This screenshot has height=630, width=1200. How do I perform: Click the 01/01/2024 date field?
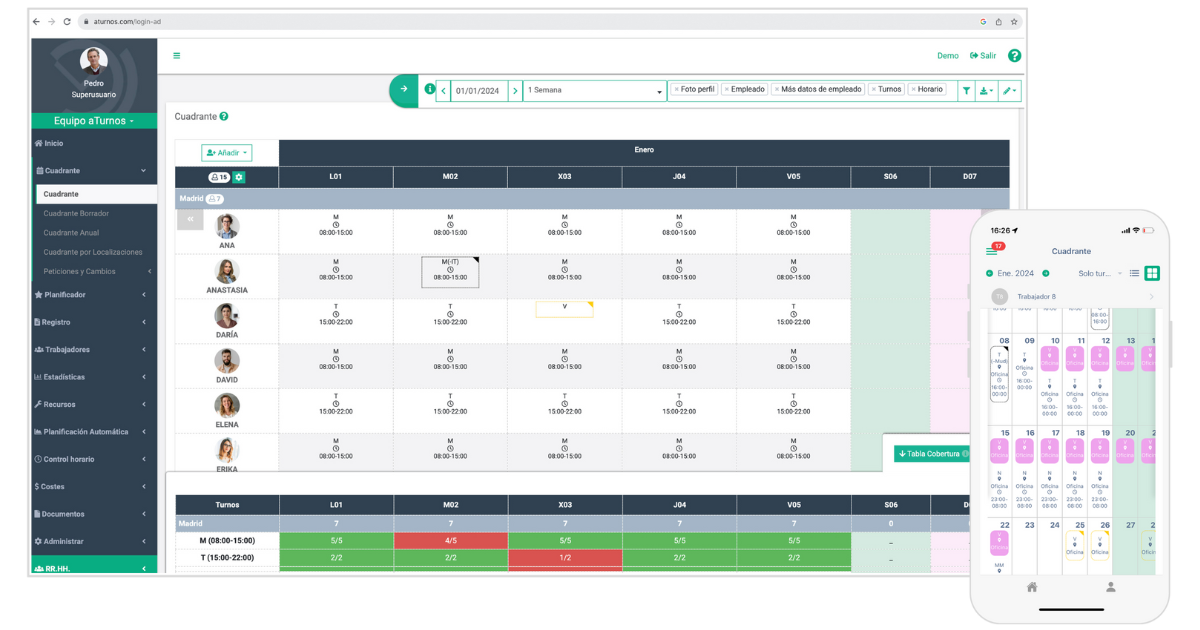pyautogui.click(x=478, y=90)
